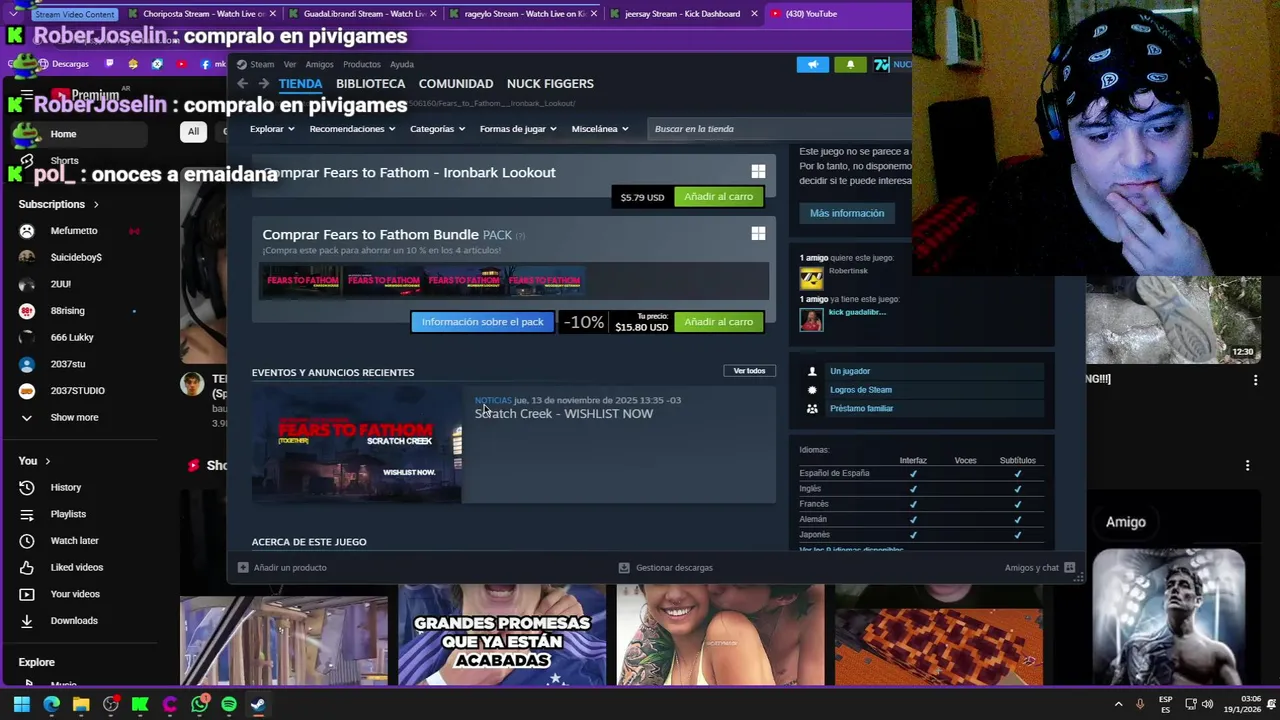Open Your videos in YouTube sidebar
This screenshot has width=1280, height=720.
coord(75,594)
